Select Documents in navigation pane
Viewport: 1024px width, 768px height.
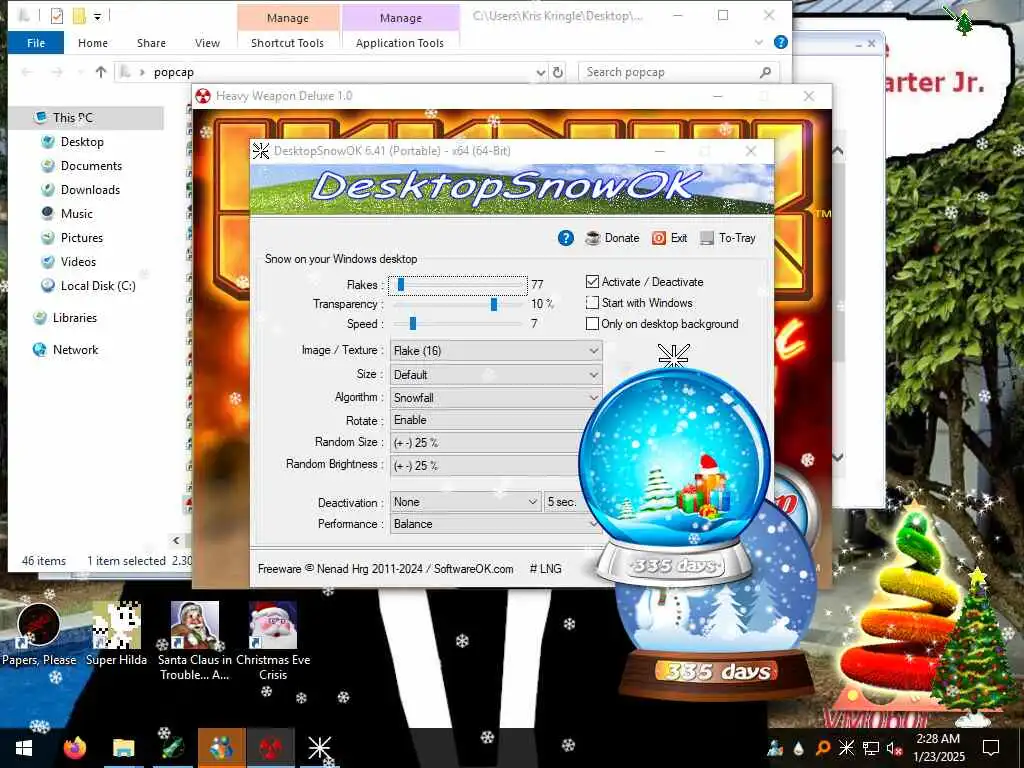pos(91,166)
